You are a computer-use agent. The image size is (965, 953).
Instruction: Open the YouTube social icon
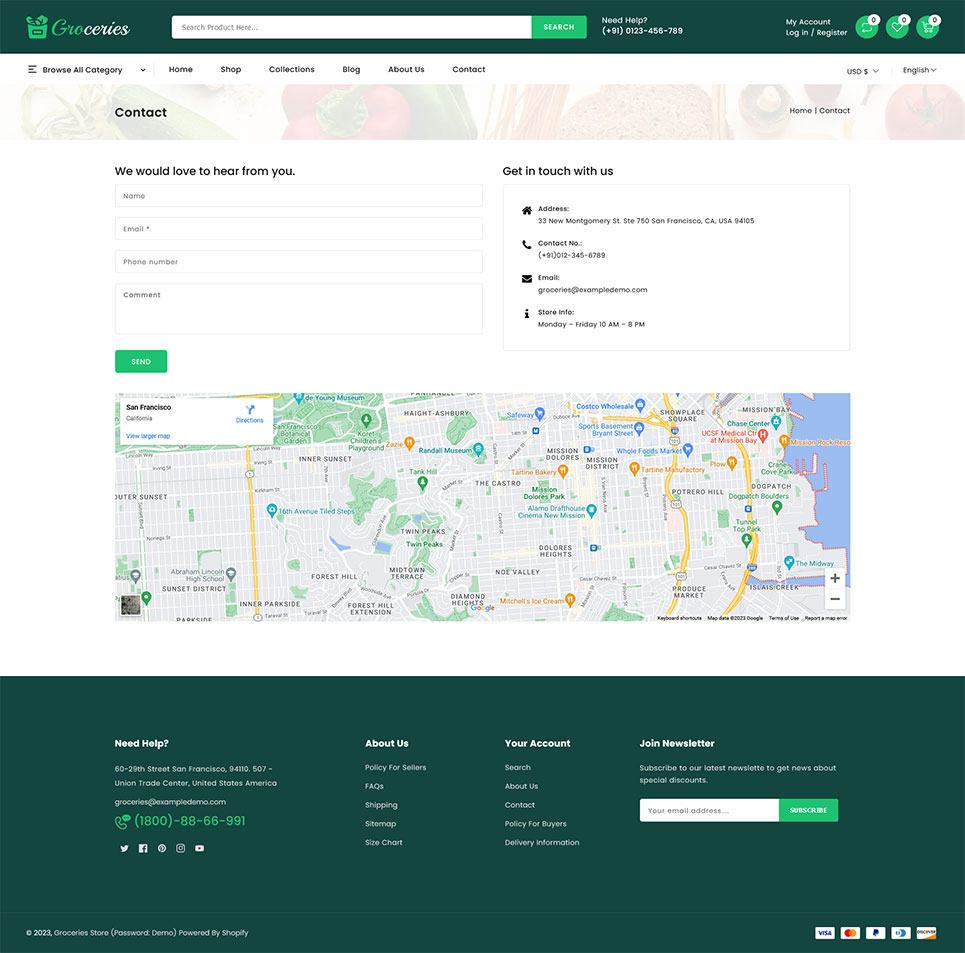pyautogui.click(x=200, y=848)
